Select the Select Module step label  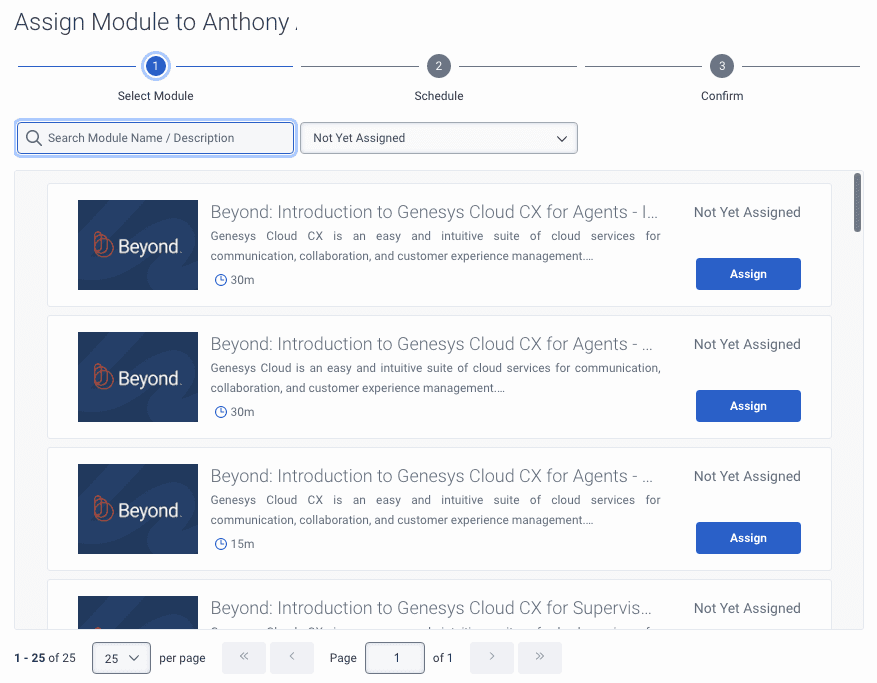point(155,96)
